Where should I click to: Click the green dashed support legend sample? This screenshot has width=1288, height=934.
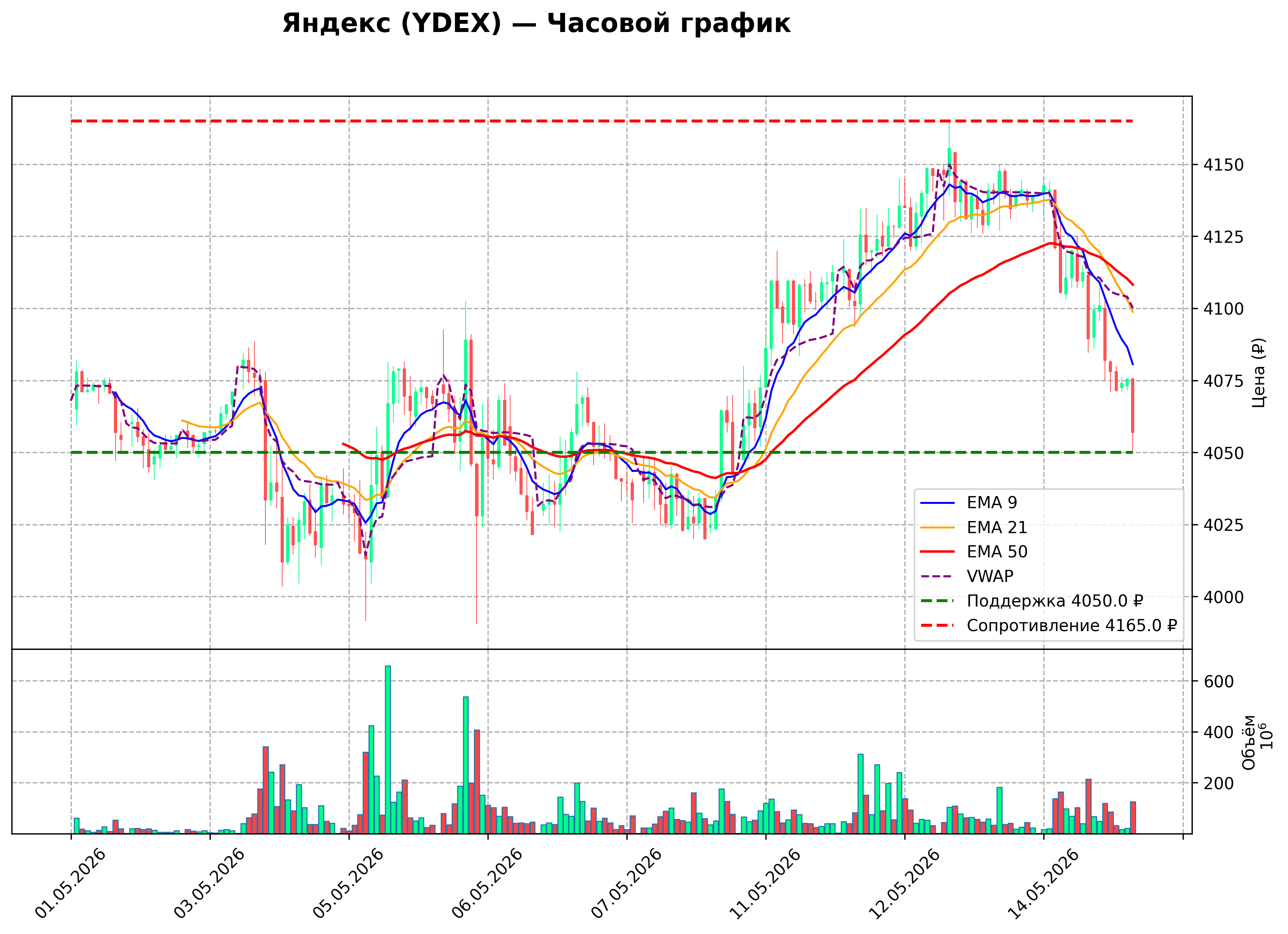[938, 601]
